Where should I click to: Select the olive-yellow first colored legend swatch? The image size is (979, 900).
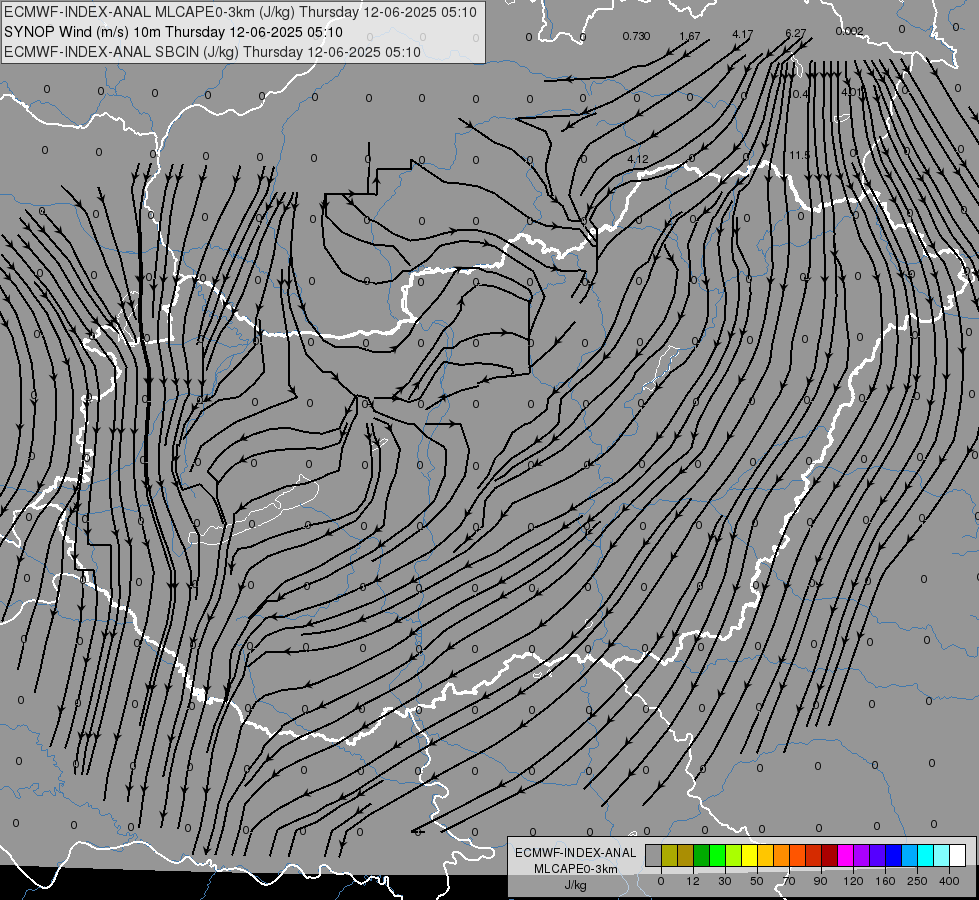pos(669,855)
